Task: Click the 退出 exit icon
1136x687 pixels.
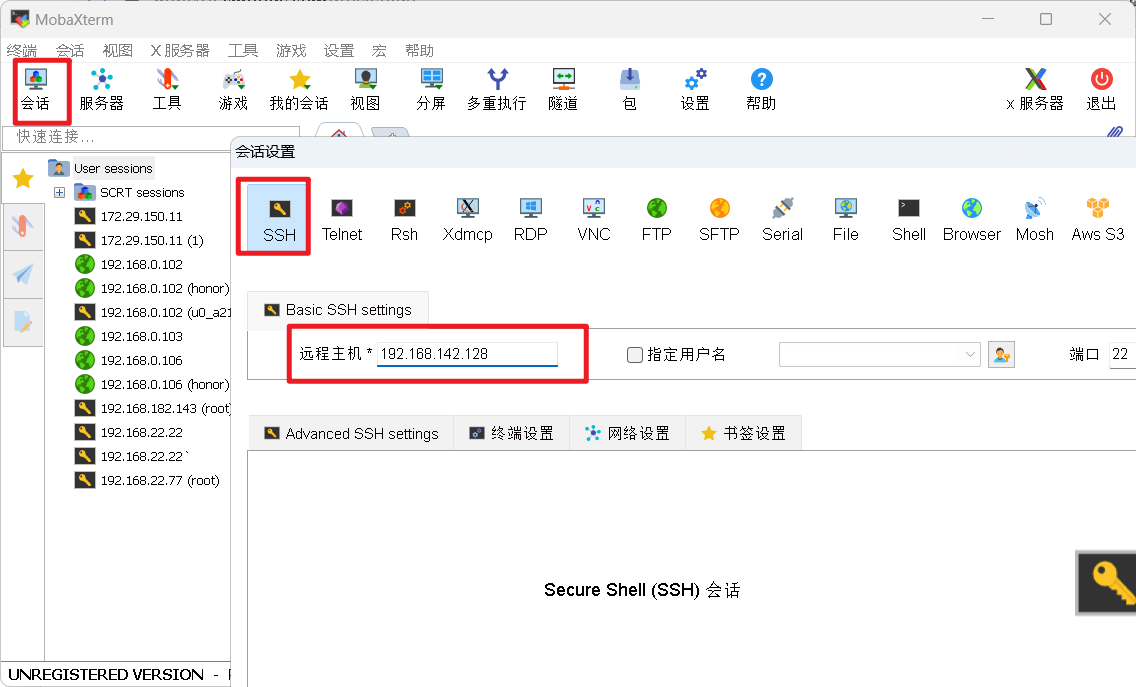Action: 1101,91
